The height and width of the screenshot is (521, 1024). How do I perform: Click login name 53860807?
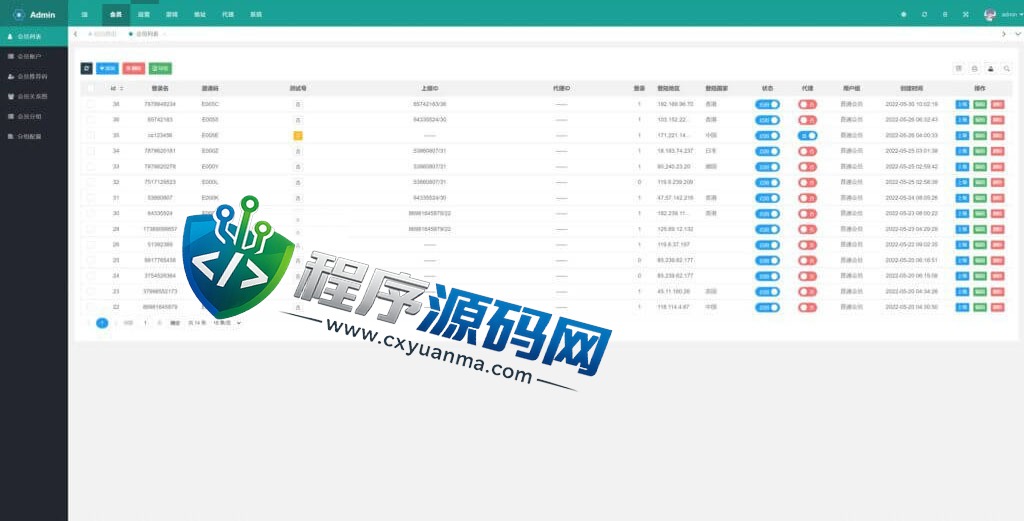tap(160, 198)
